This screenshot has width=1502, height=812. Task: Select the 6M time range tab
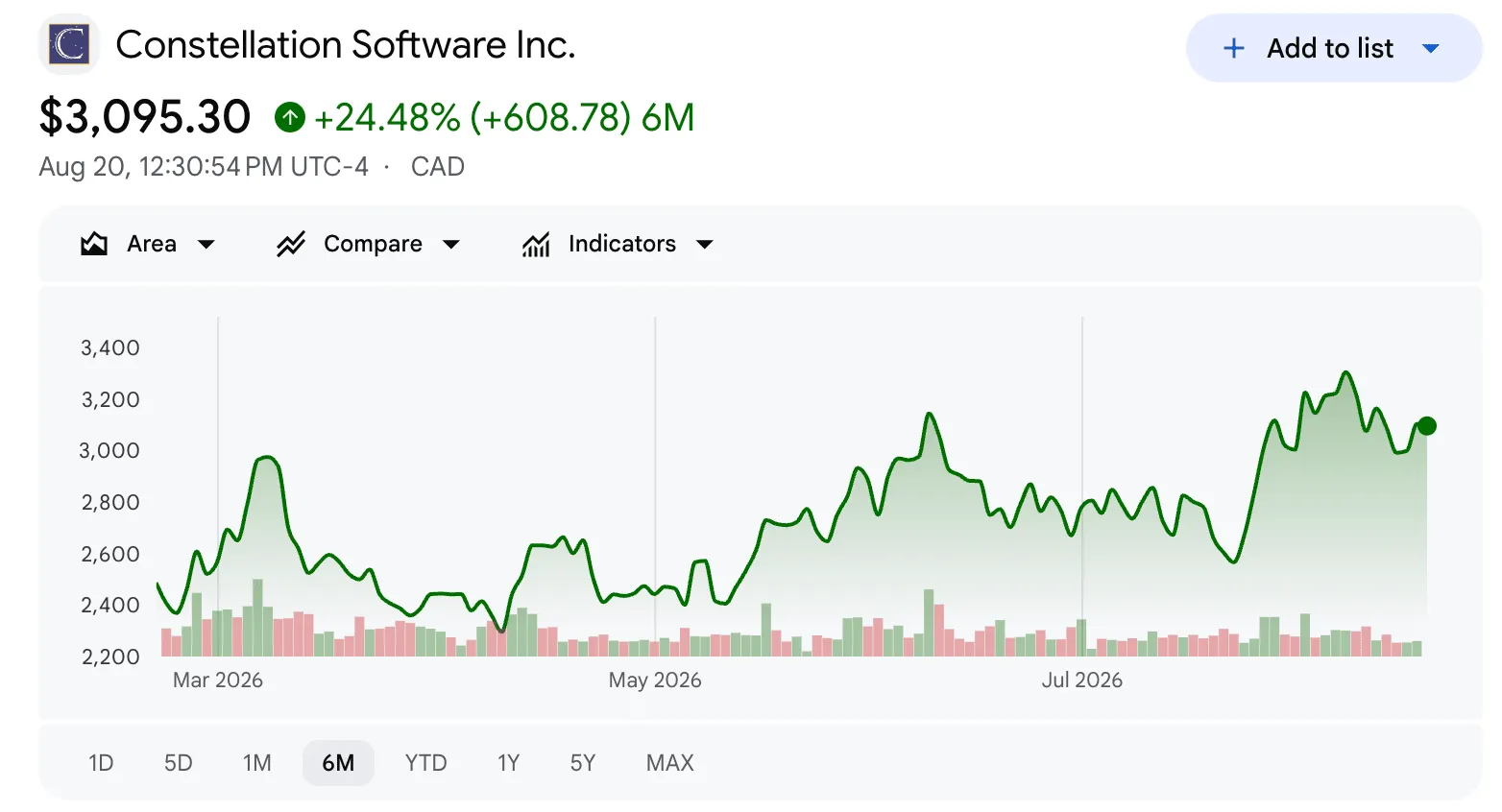pos(338,763)
